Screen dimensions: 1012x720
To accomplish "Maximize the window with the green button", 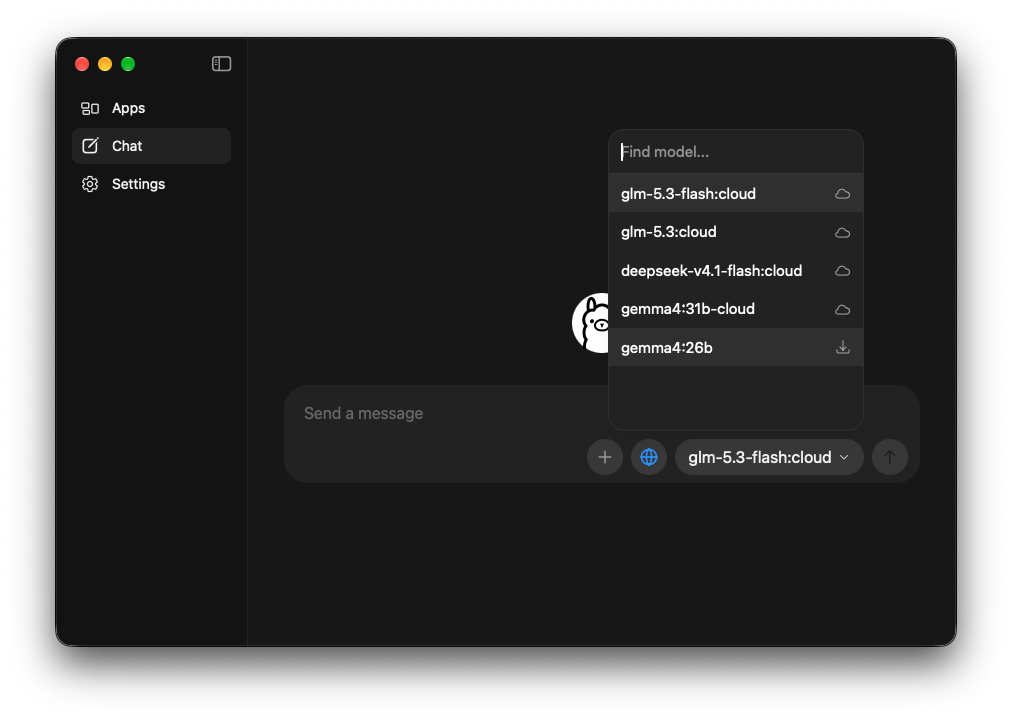I will click(128, 64).
